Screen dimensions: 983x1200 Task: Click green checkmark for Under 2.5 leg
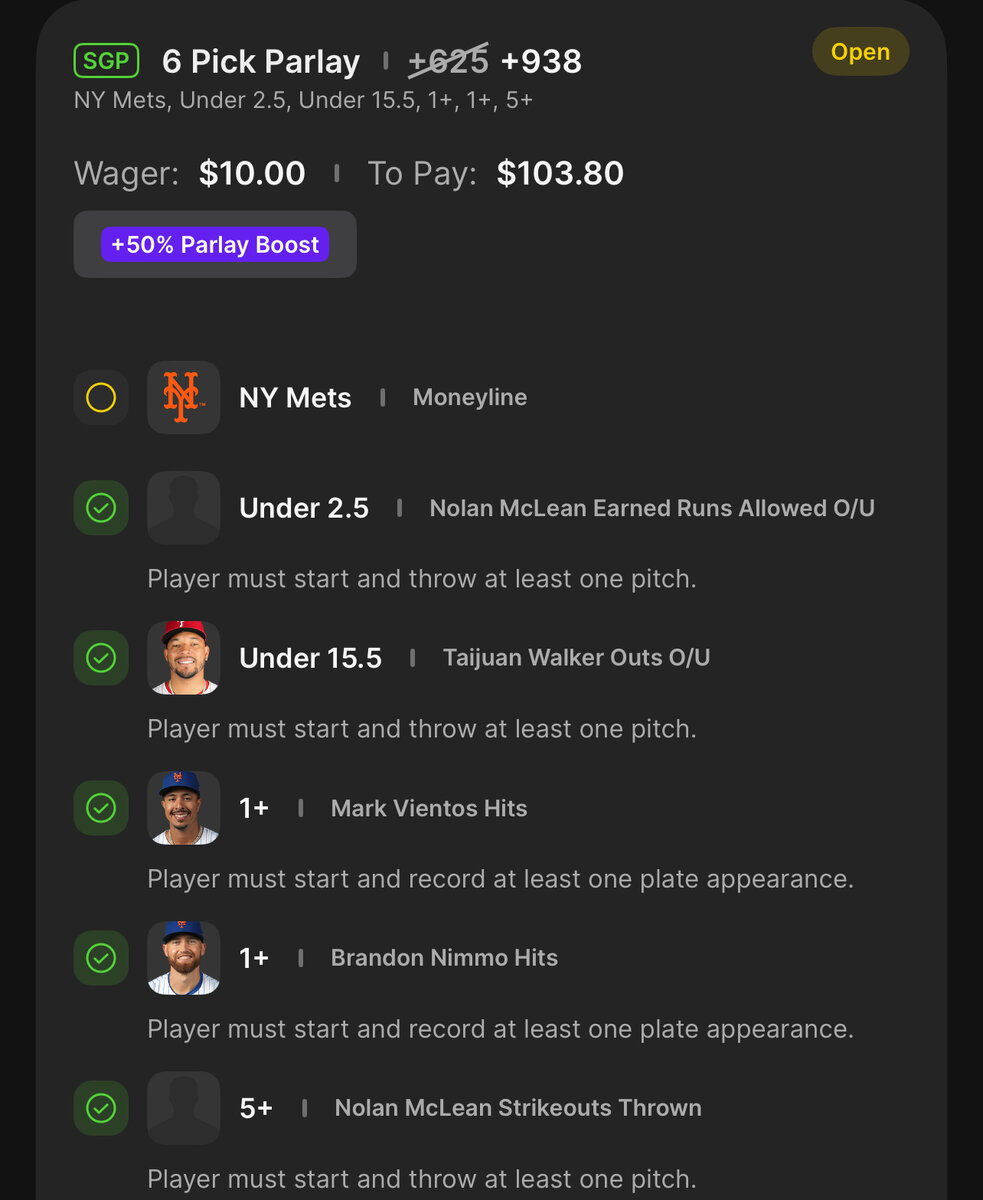(101, 508)
